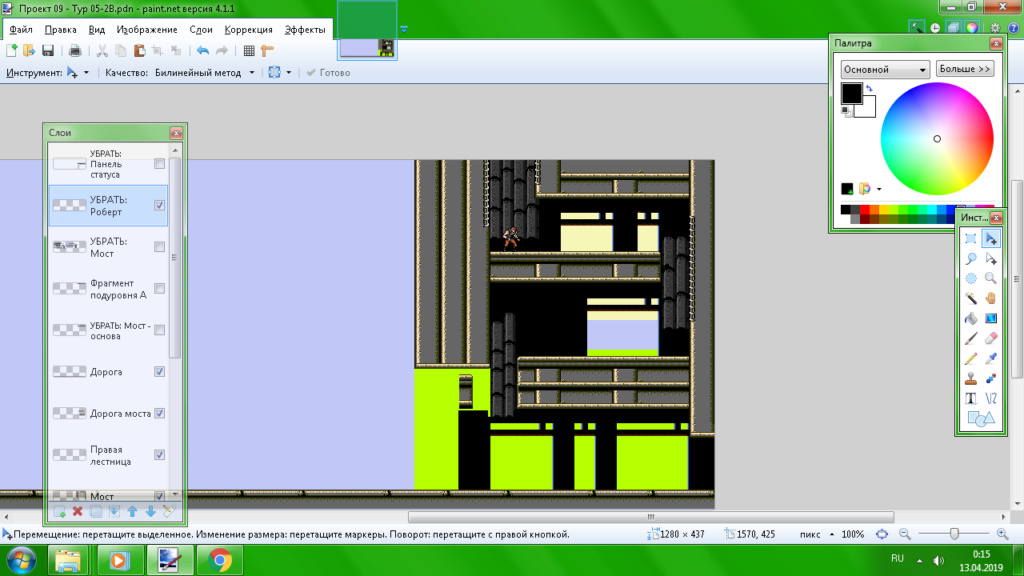Open the 'Вид' menu
Screen dimensions: 1024x576
(97, 29)
